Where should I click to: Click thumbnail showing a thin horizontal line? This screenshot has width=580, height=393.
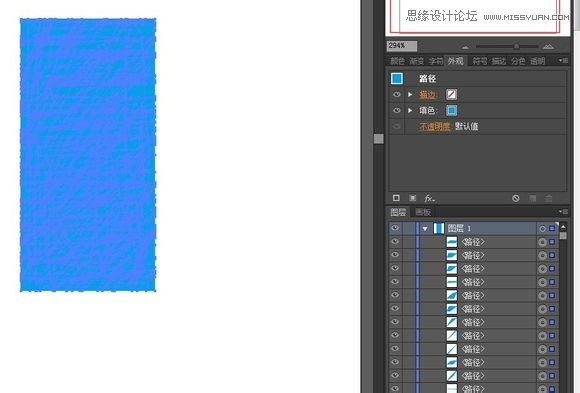click(x=452, y=282)
